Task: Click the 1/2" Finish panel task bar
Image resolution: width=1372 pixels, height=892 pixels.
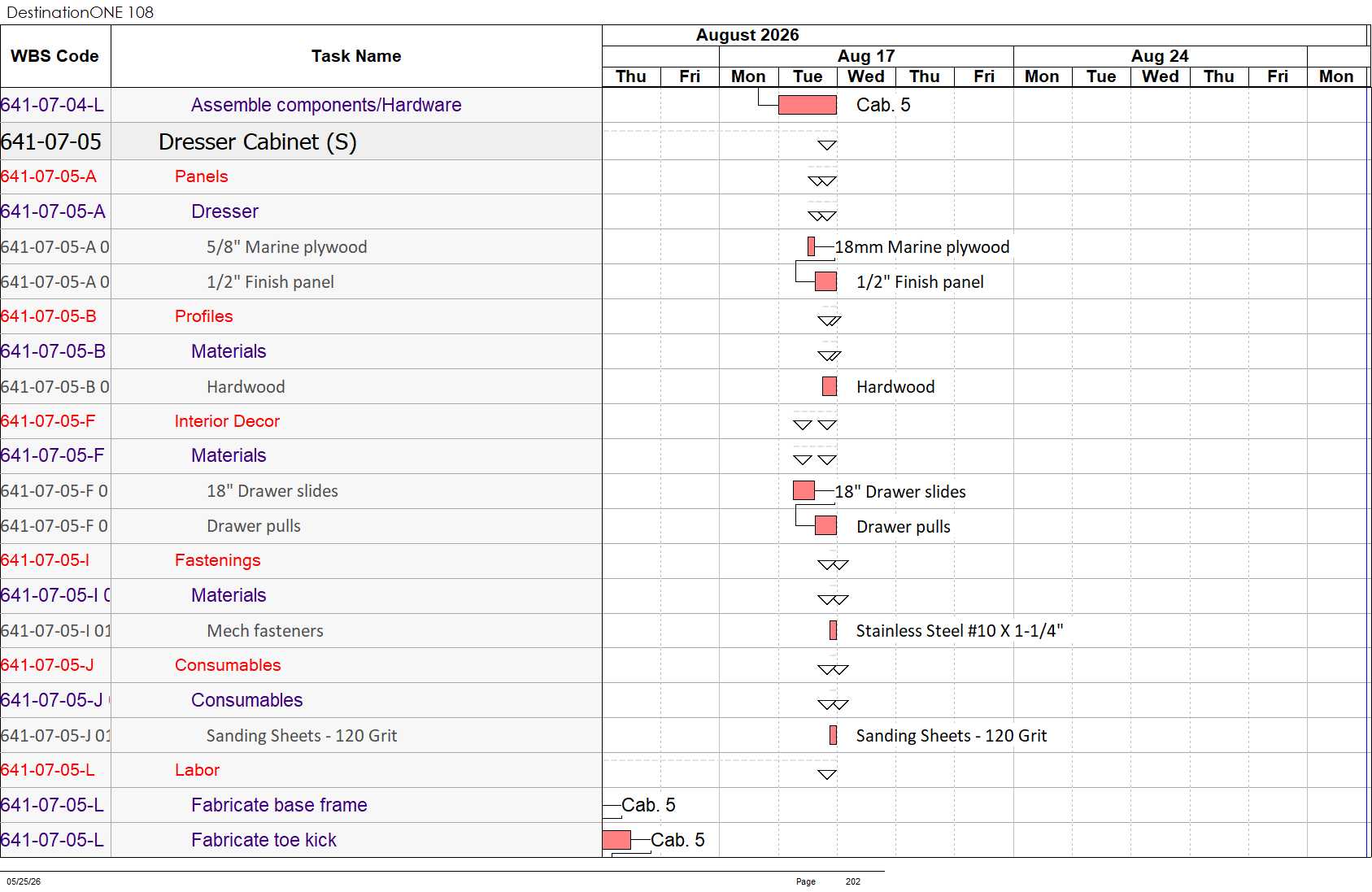Action: [x=825, y=281]
